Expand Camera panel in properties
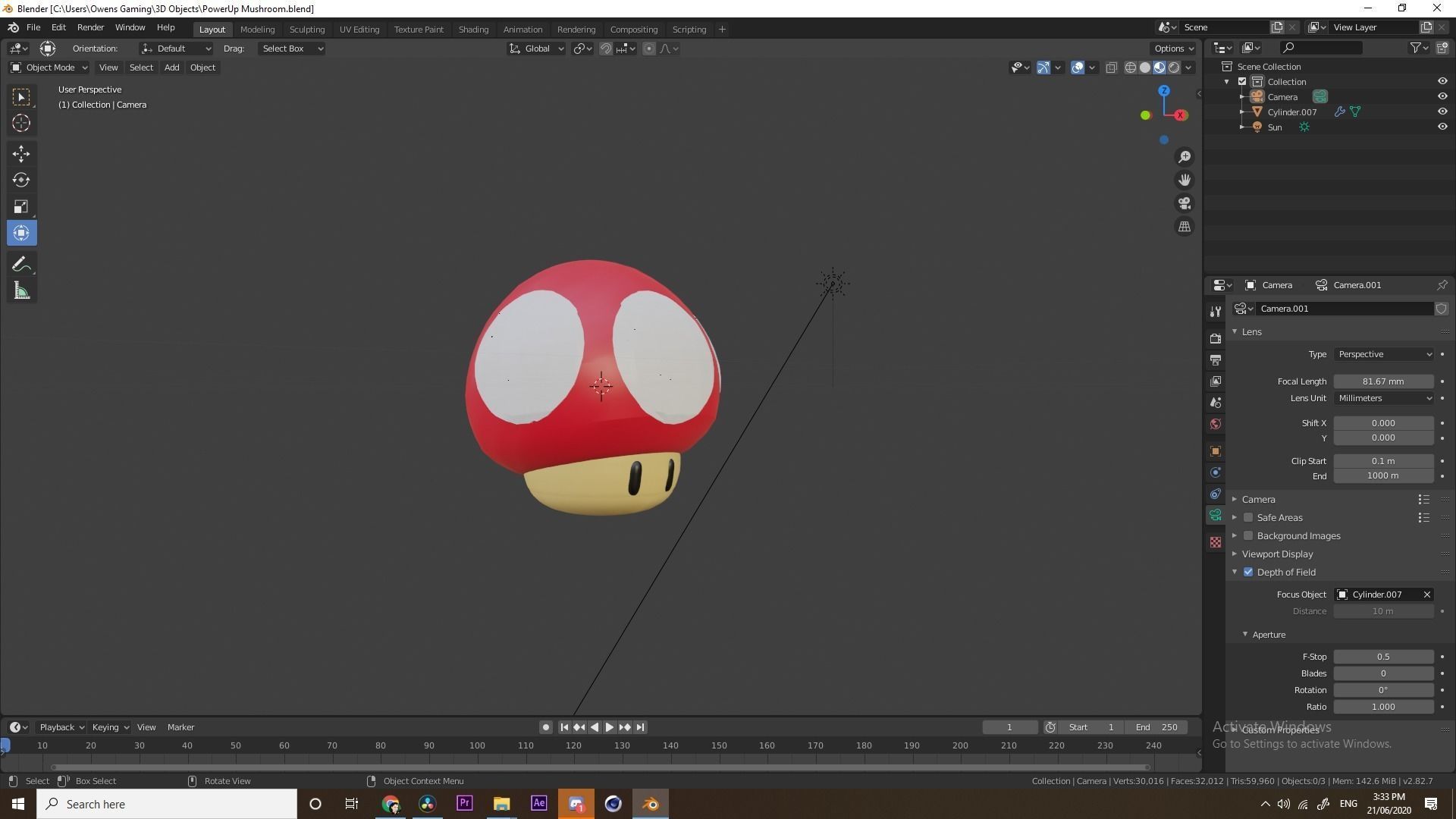The height and width of the screenshot is (819, 1456). [1259, 499]
